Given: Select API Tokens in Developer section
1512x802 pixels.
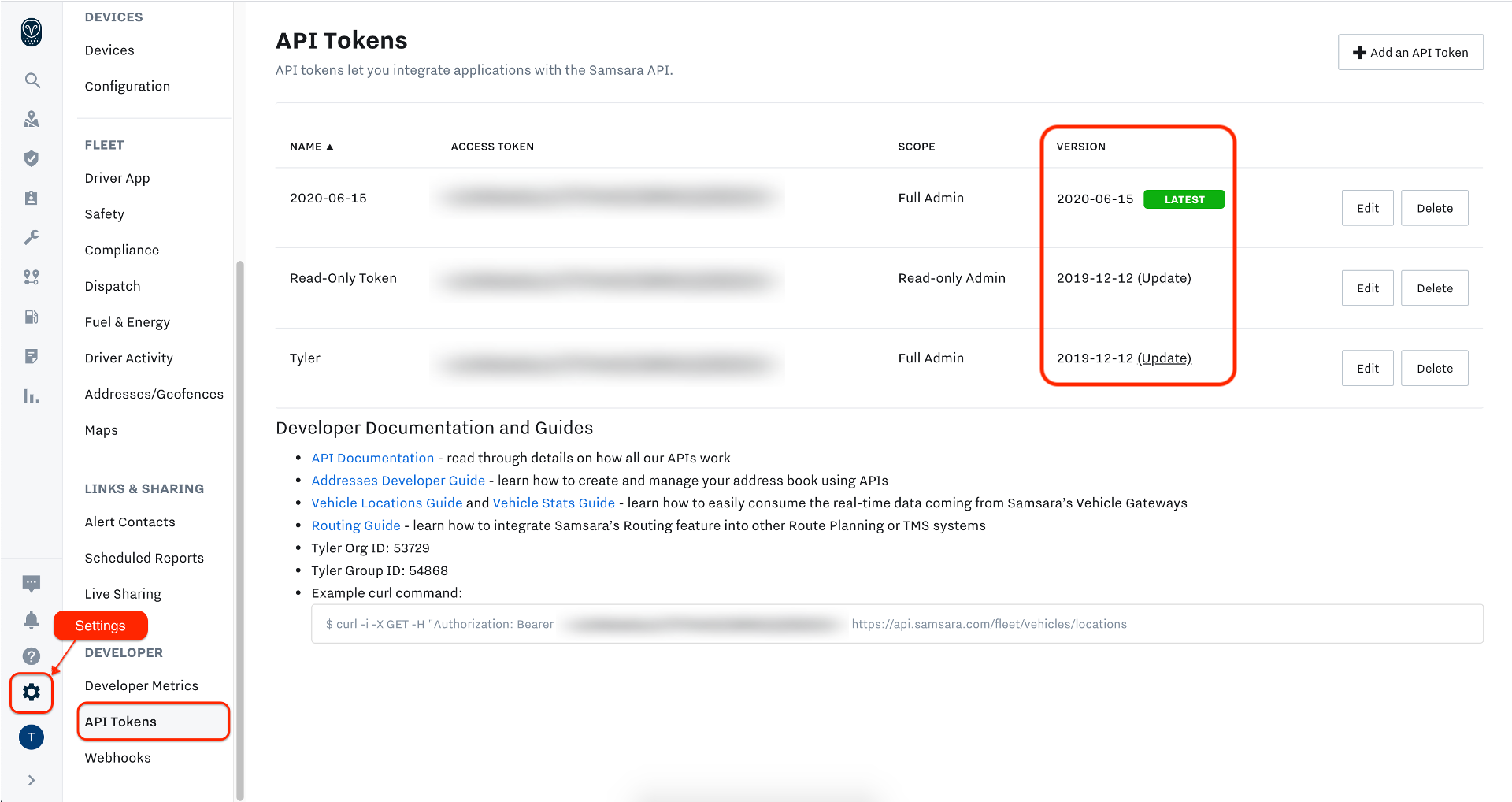Looking at the screenshot, I should pos(154,722).
